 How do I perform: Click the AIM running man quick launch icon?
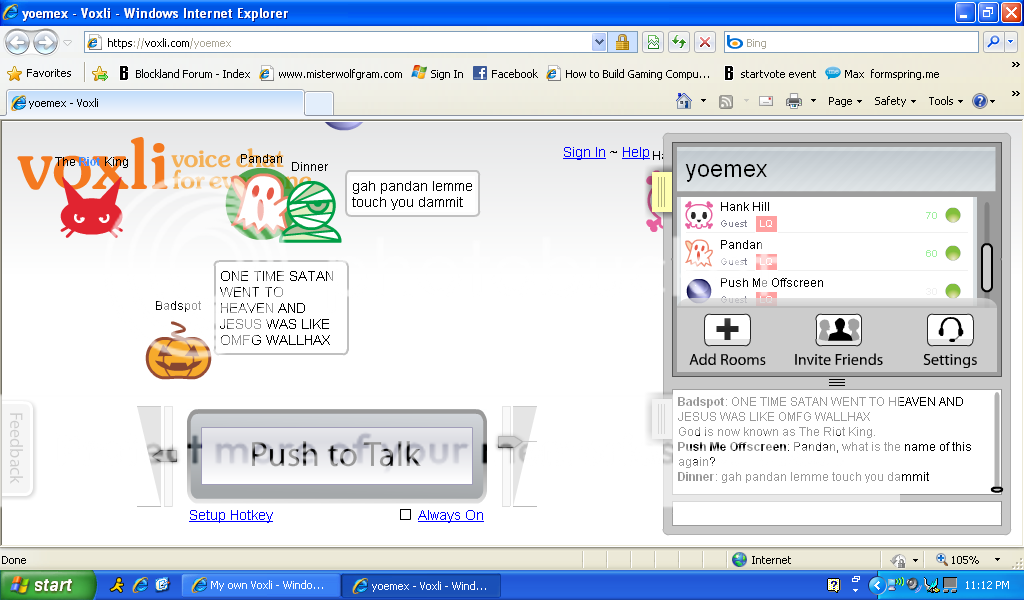coord(117,585)
